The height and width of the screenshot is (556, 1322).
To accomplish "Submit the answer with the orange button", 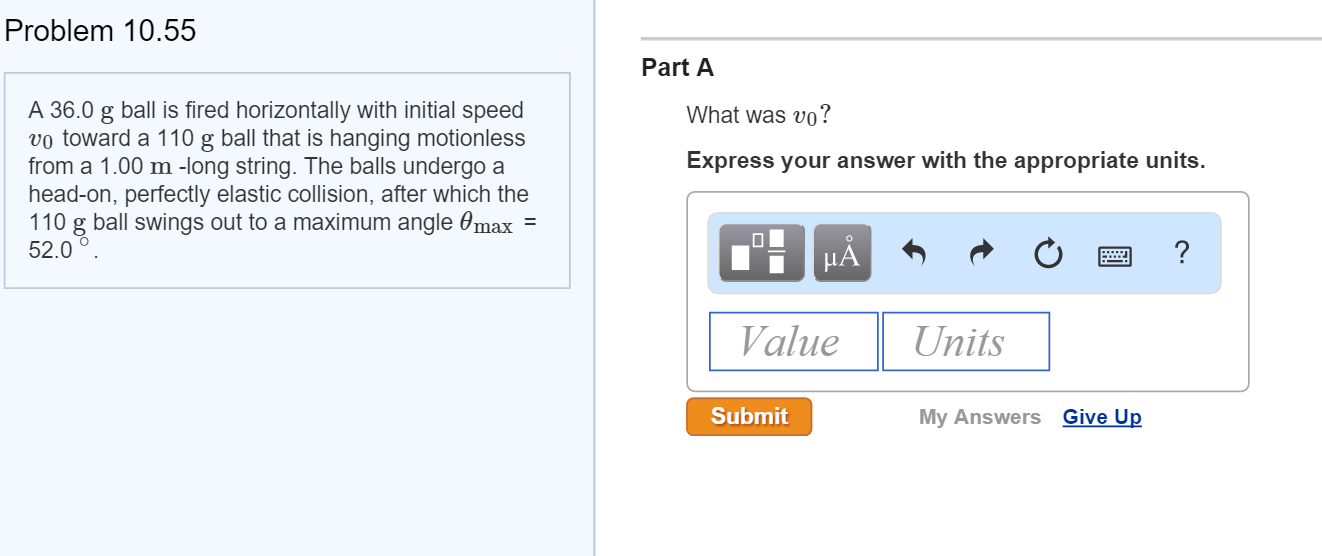I will point(749,416).
